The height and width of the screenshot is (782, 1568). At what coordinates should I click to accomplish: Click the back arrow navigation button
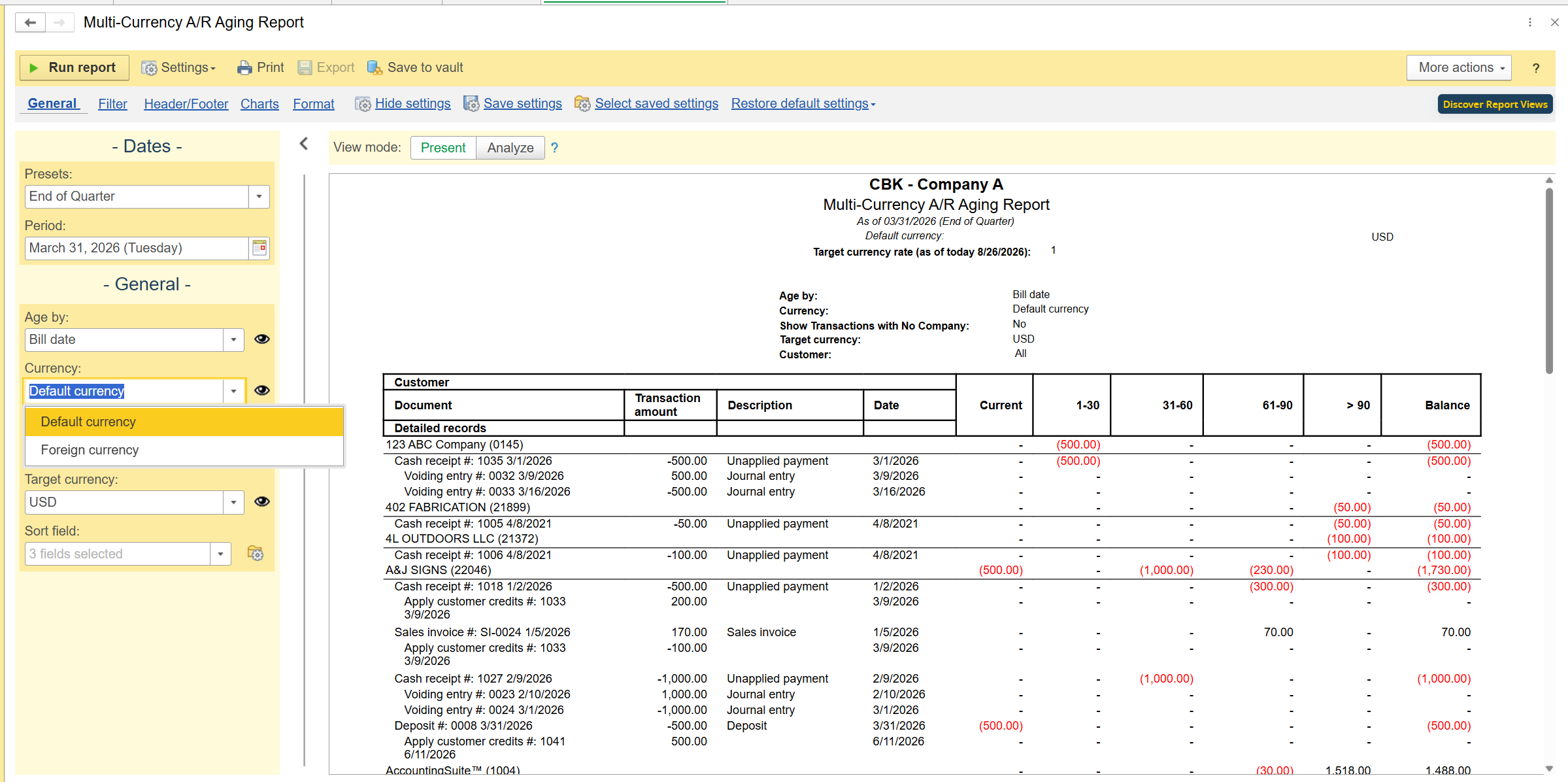[x=30, y=22]
